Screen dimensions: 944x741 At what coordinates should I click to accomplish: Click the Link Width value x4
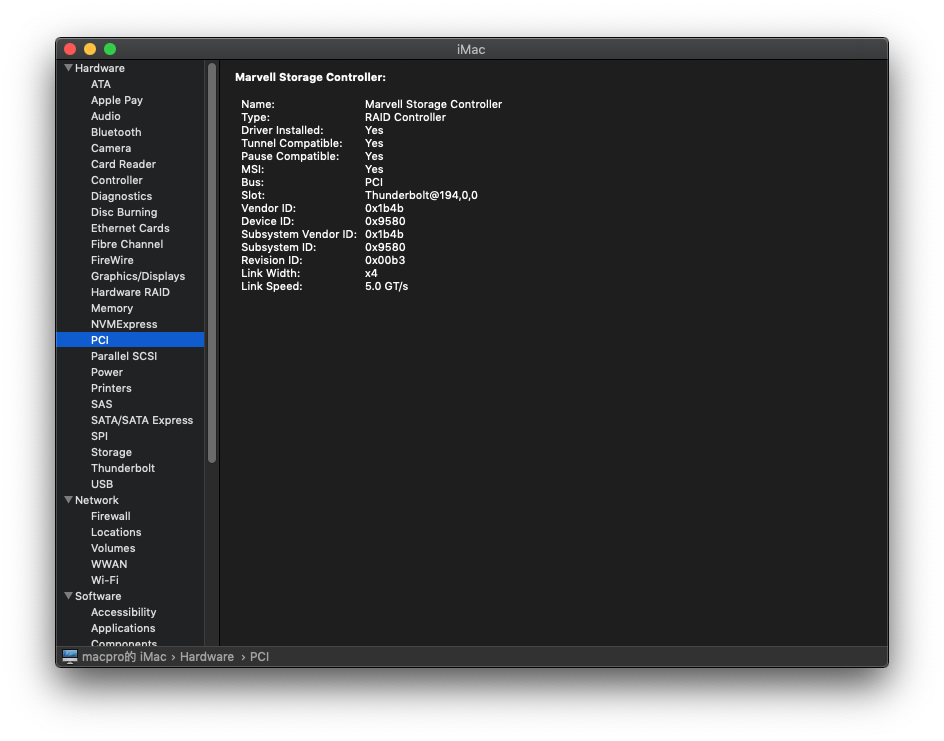coord(371,273)
